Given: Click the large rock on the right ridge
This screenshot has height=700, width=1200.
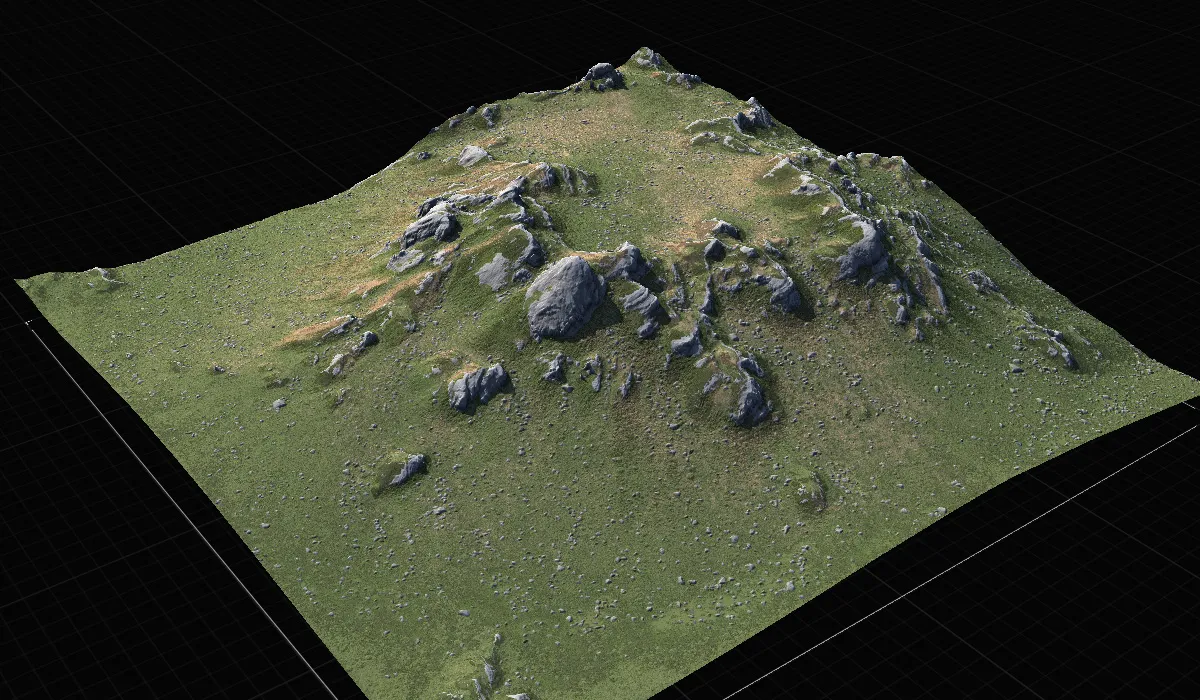Looking at the screenshot, I should 863,252.
